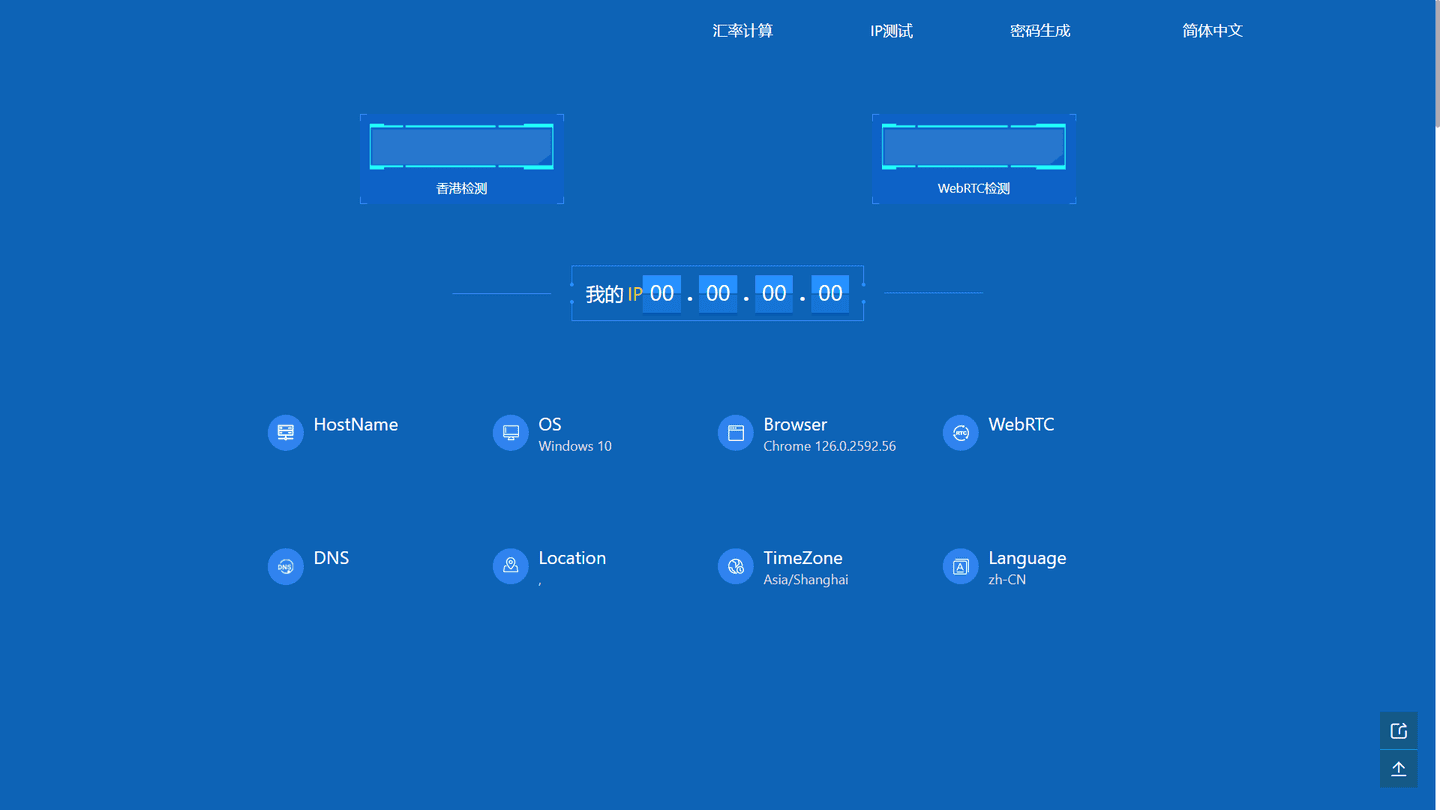
Task: Click the share icon button
Action: pos(1399,730)
